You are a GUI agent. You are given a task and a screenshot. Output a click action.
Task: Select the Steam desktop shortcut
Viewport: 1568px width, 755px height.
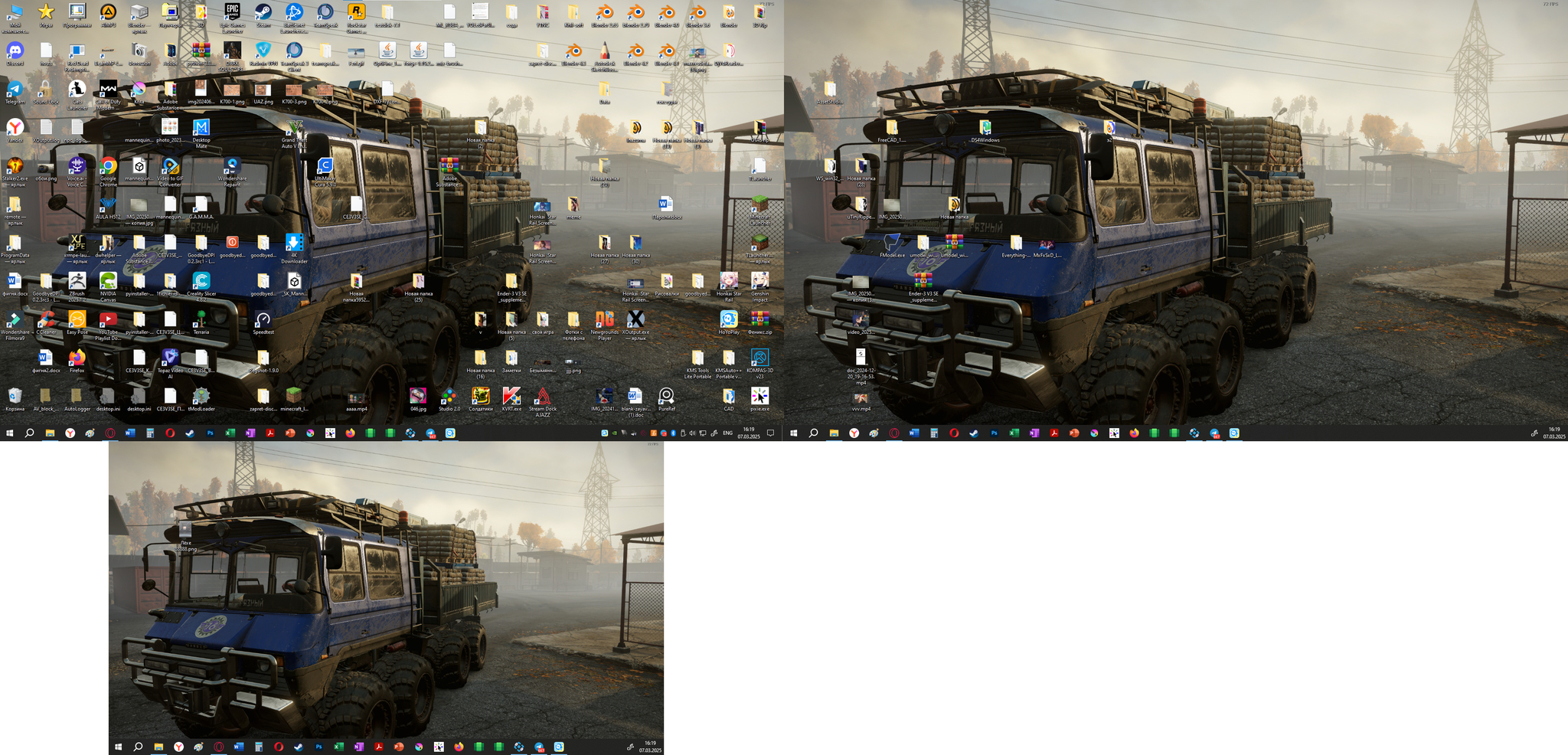pyautogui.click(x=263, y=16)
